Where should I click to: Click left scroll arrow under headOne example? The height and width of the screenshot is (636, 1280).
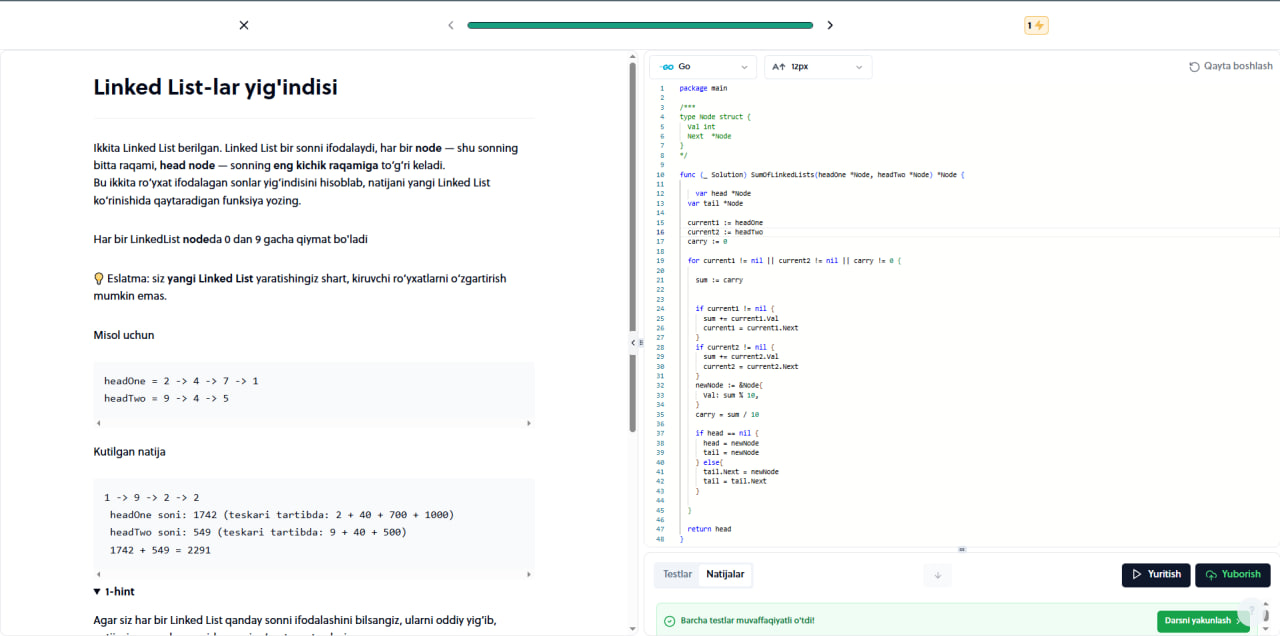coord(98,423)
